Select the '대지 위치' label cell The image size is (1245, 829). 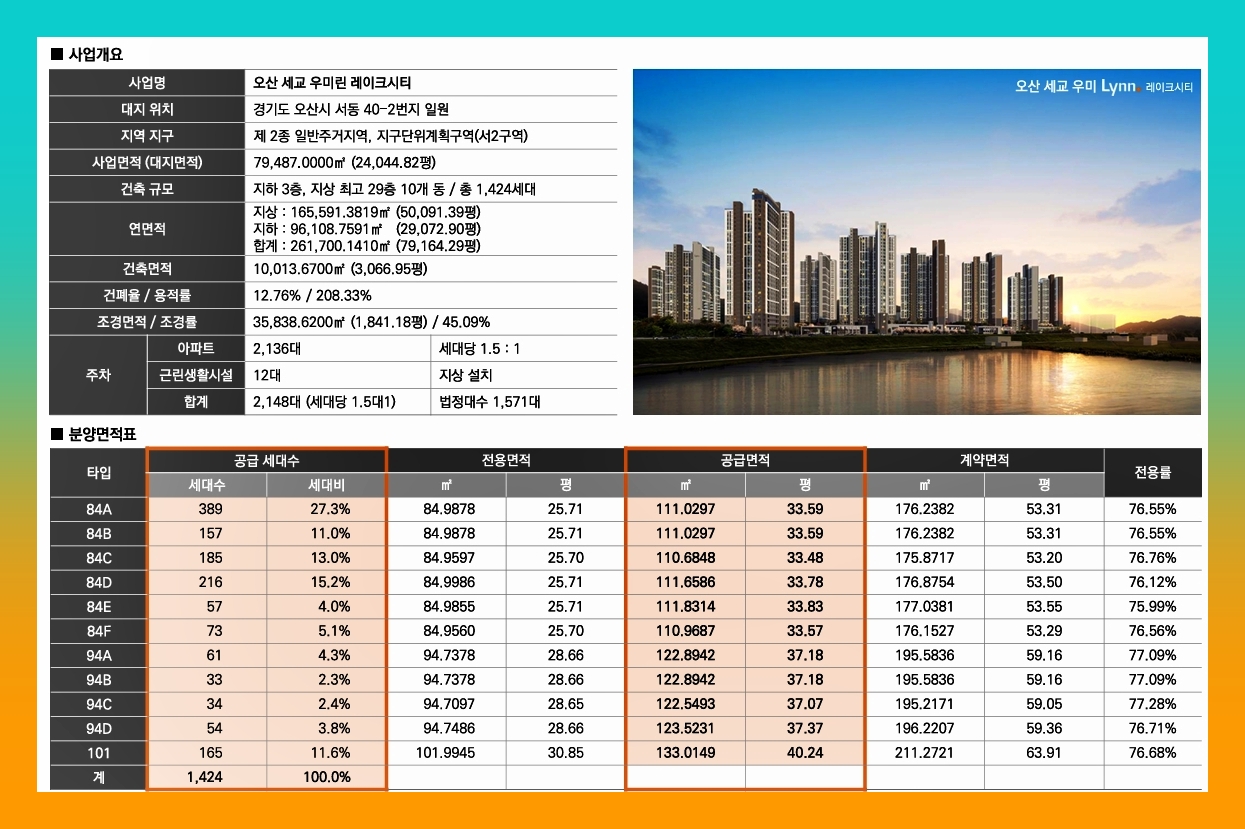[x=147, y=110]
